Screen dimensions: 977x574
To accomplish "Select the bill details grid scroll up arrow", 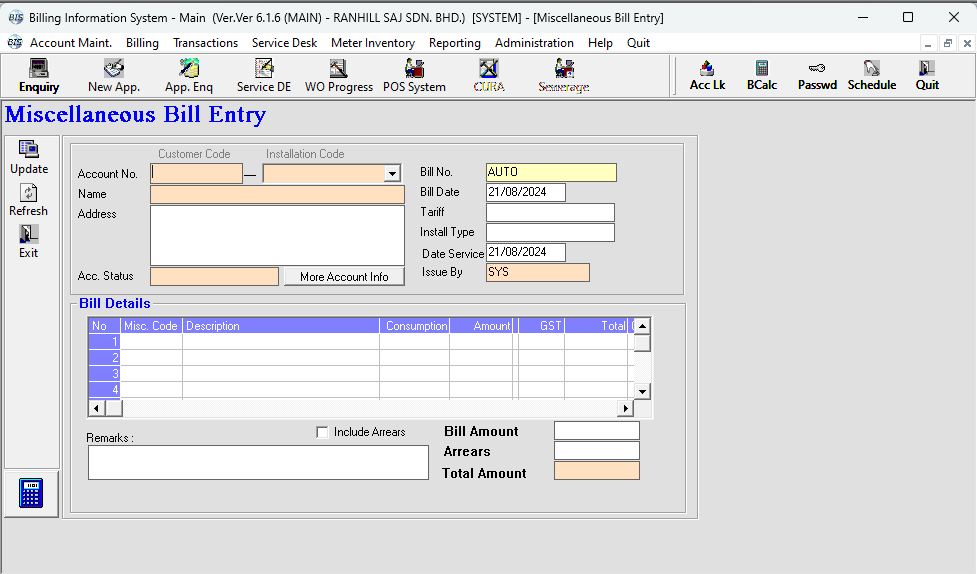I will [642, 326].
